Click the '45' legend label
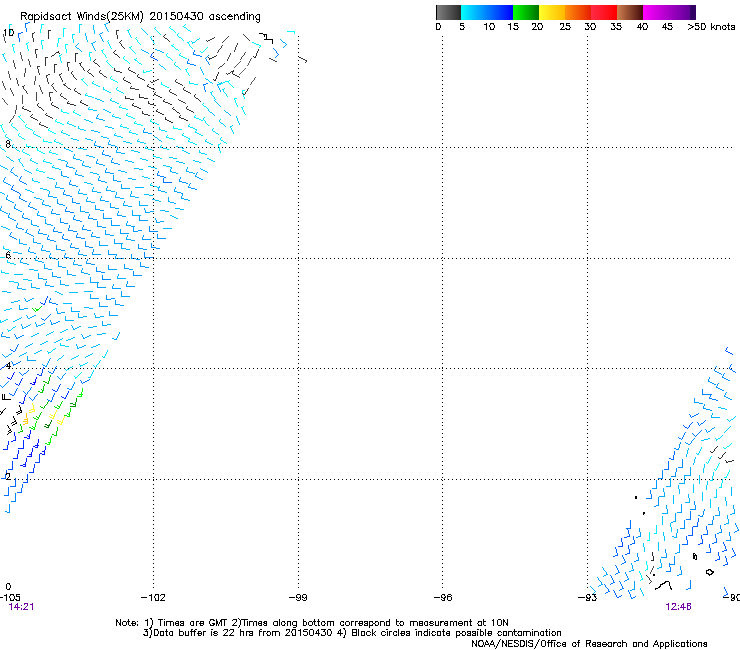Screen dimensions: 740x650 tap(667, 26)
